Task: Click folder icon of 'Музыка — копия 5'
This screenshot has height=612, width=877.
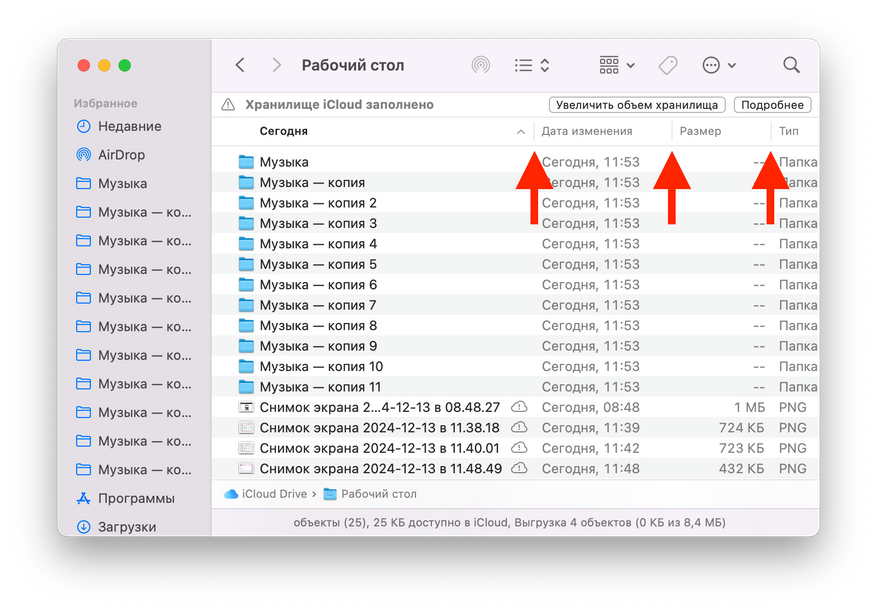Action: point(246,264)
